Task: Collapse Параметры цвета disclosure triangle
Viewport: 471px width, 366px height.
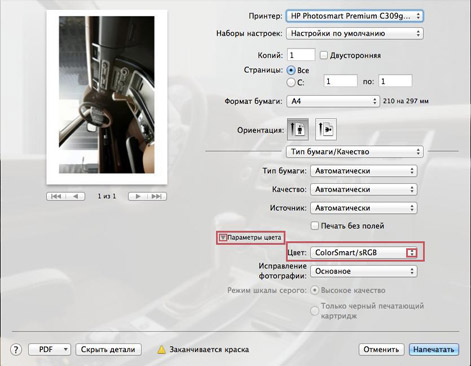Action: click(x=223, y=238)
